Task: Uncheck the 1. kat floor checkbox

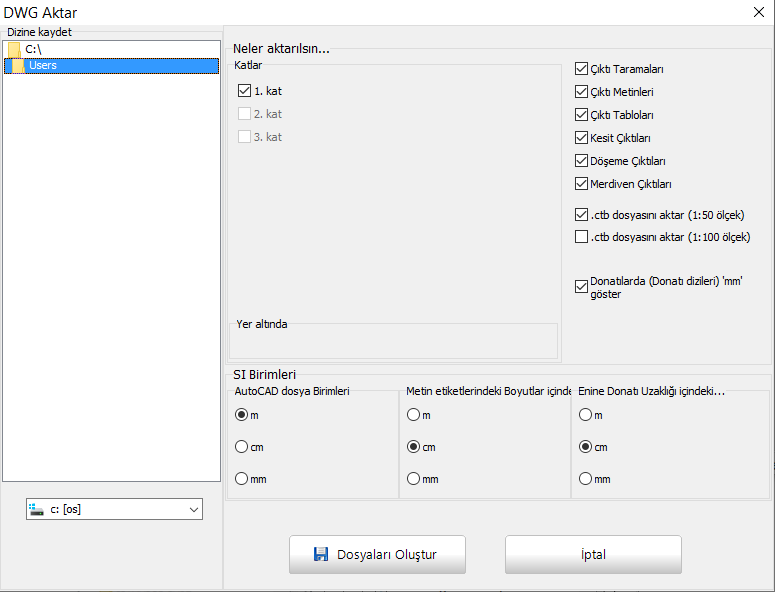Action: click(245, 91)
